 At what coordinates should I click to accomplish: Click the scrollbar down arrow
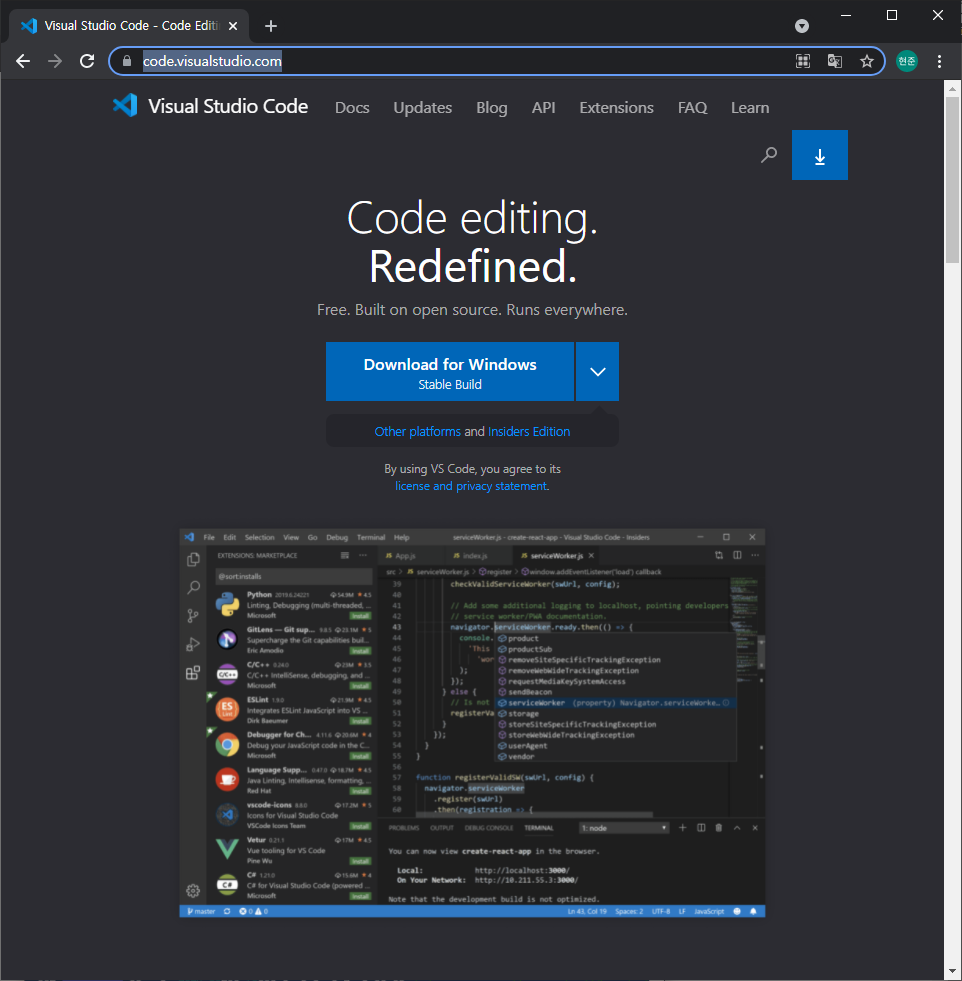pyautogui.click(x=952, y=972)
